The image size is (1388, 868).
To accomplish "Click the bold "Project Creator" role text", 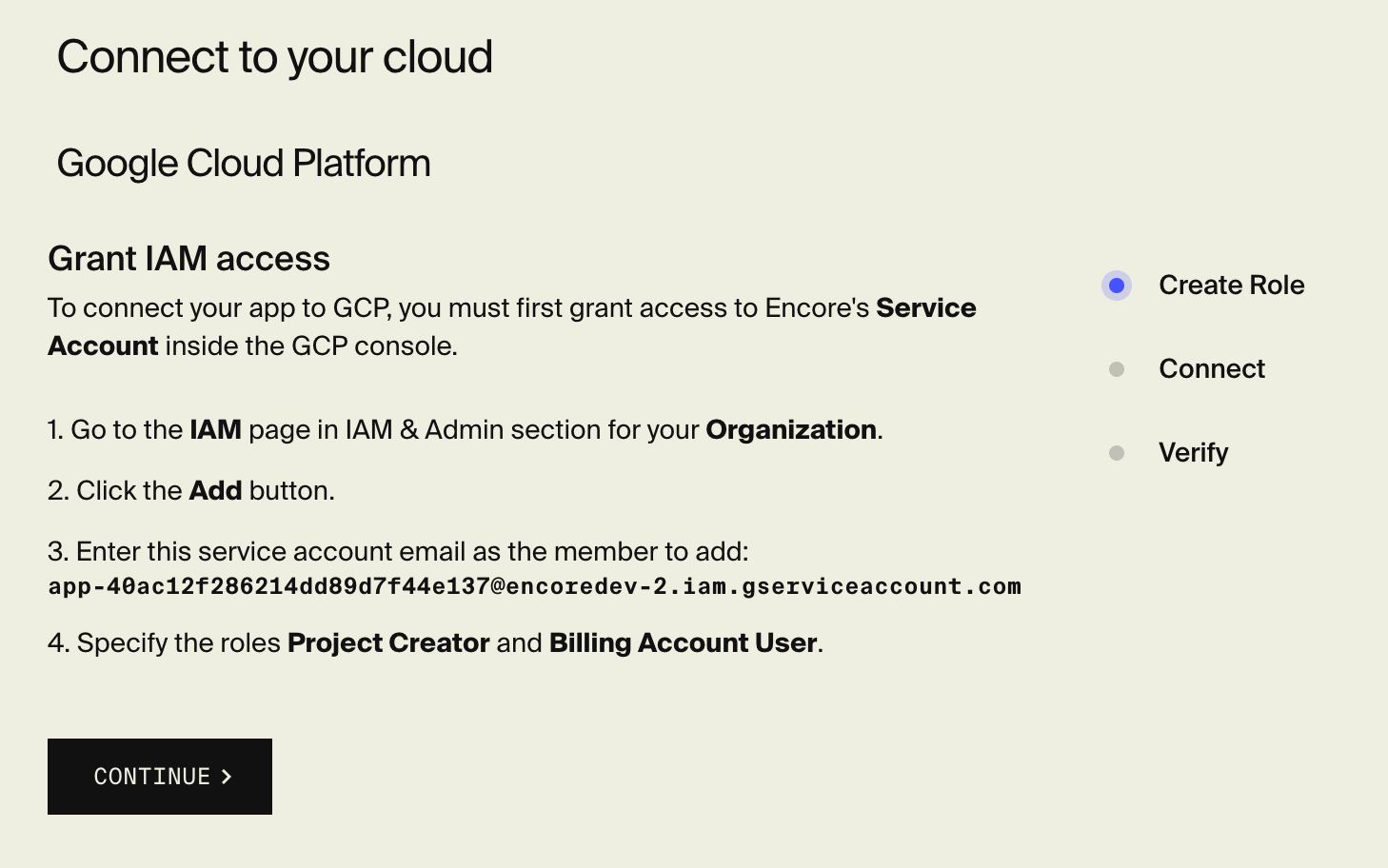I will point(388,643).
